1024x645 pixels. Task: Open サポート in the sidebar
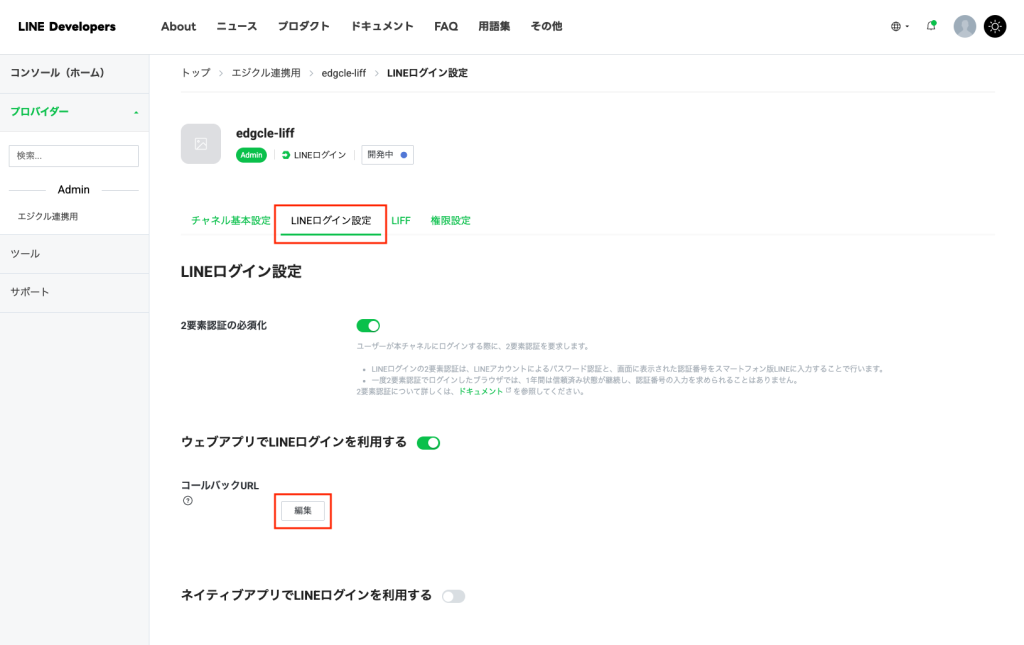click(x=74, y=292)
